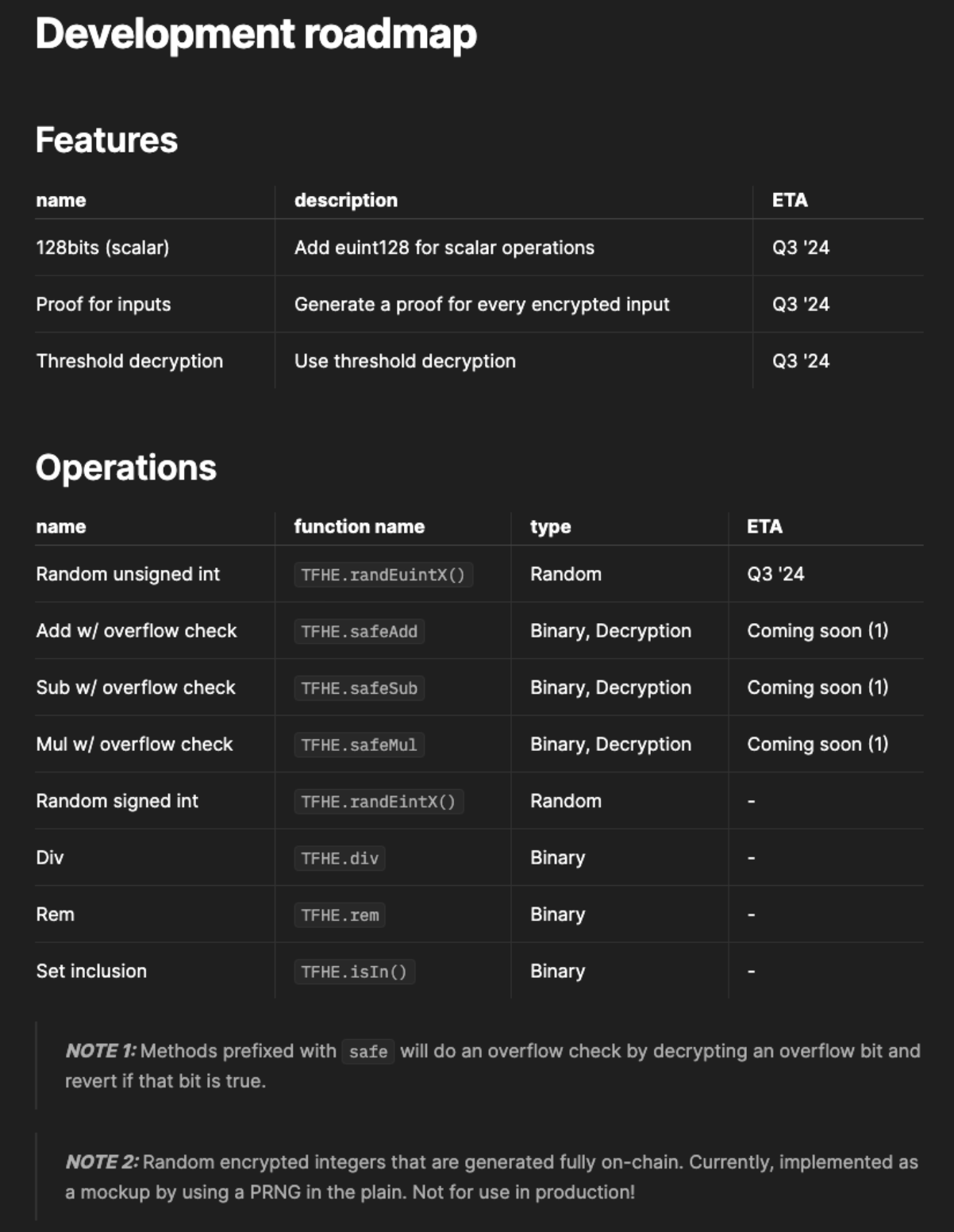
Task: Select the Threshold decryption feature name
Action: click(x=129, y=361)
